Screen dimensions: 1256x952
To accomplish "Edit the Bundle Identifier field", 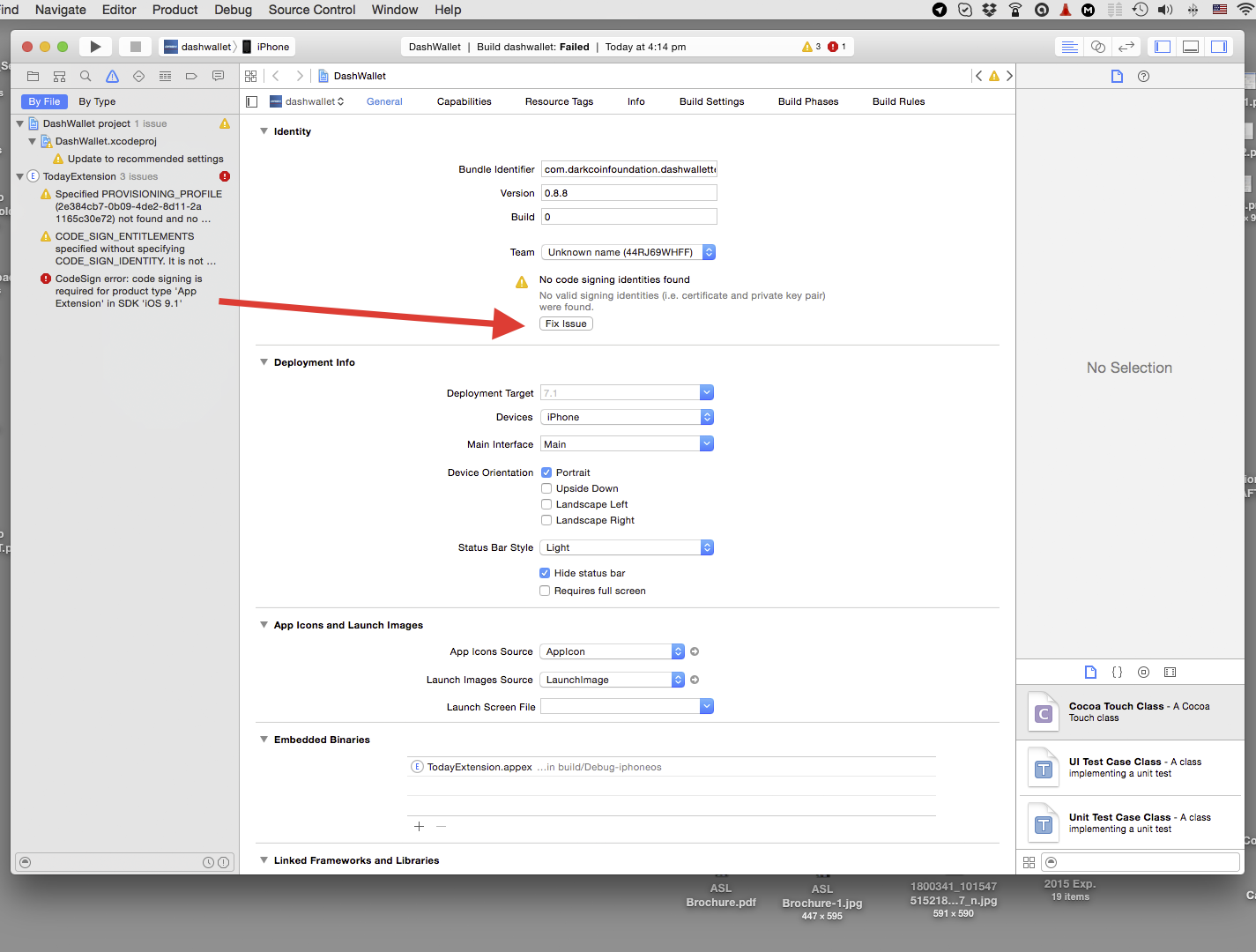I will tap(628, 169).
